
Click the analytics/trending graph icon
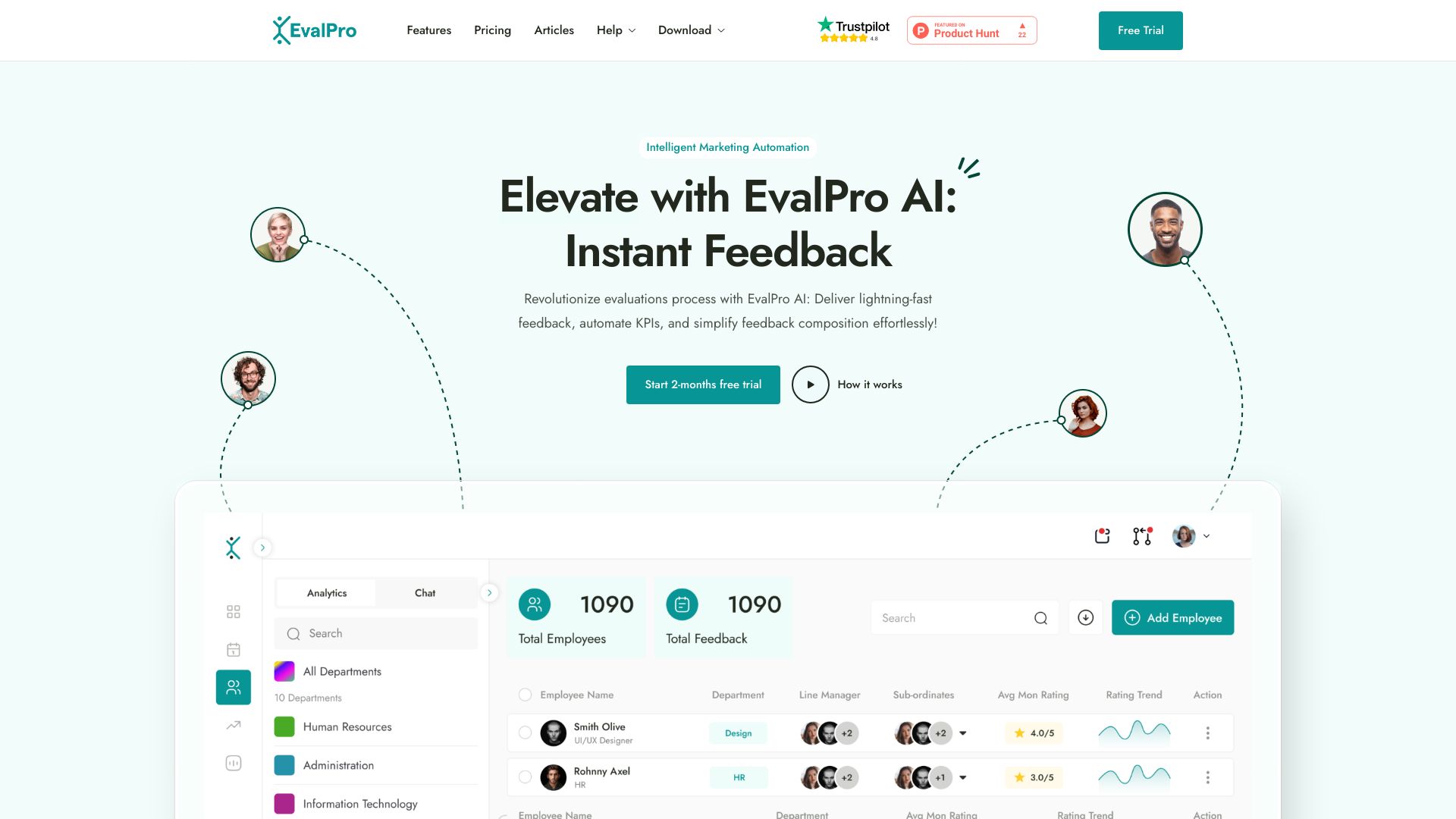click(233, 725)
